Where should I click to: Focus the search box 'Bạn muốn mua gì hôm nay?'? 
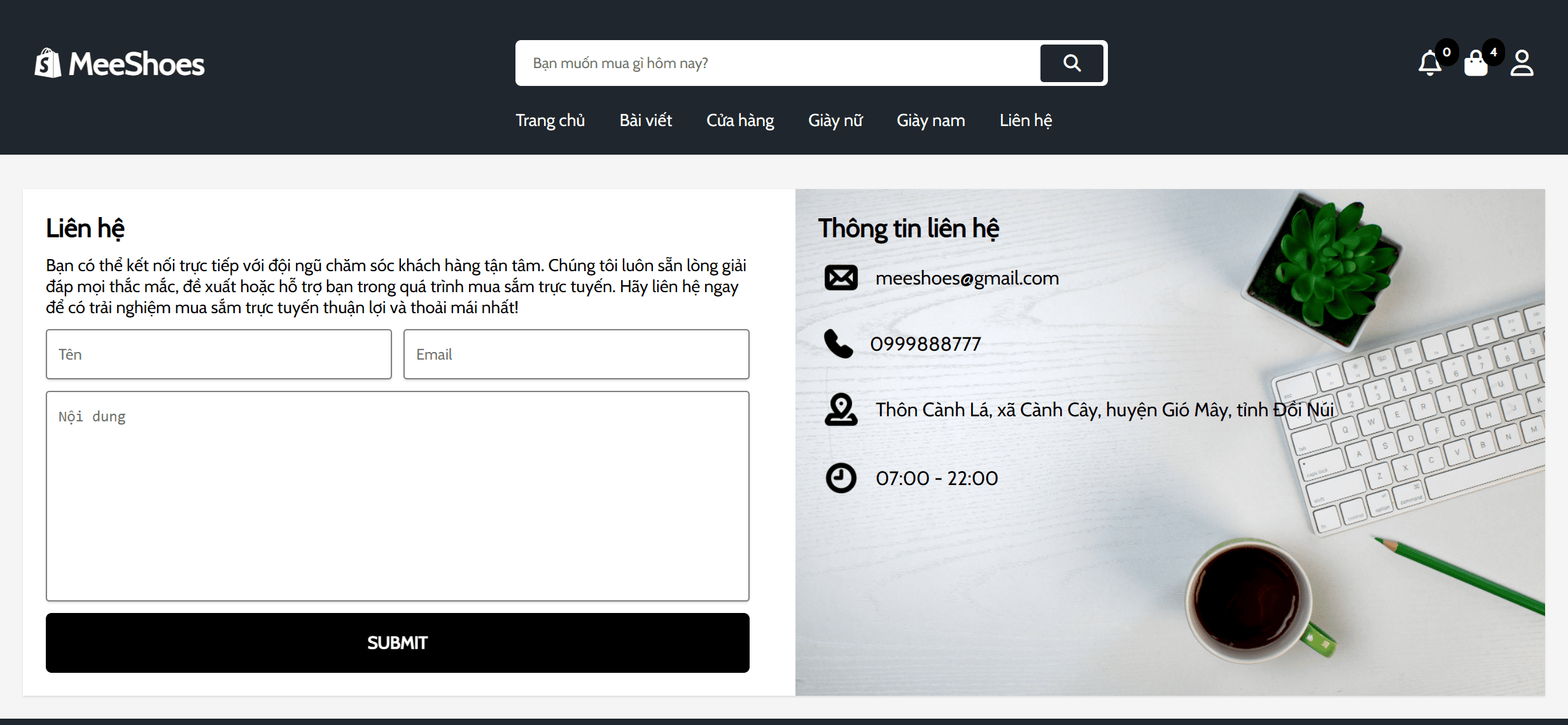(778, 63)
